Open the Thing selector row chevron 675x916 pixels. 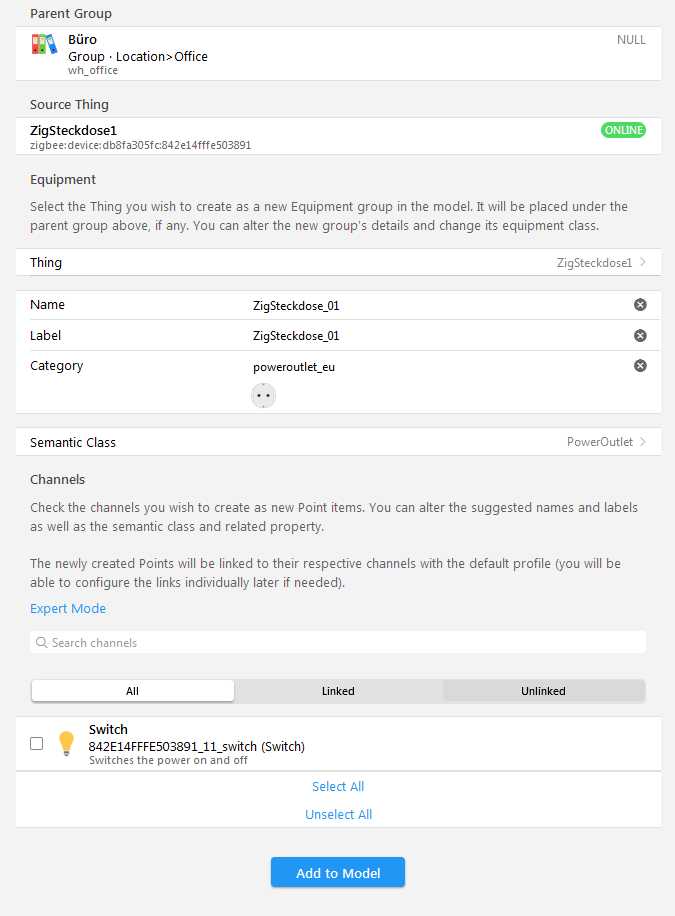coord(642,263)
